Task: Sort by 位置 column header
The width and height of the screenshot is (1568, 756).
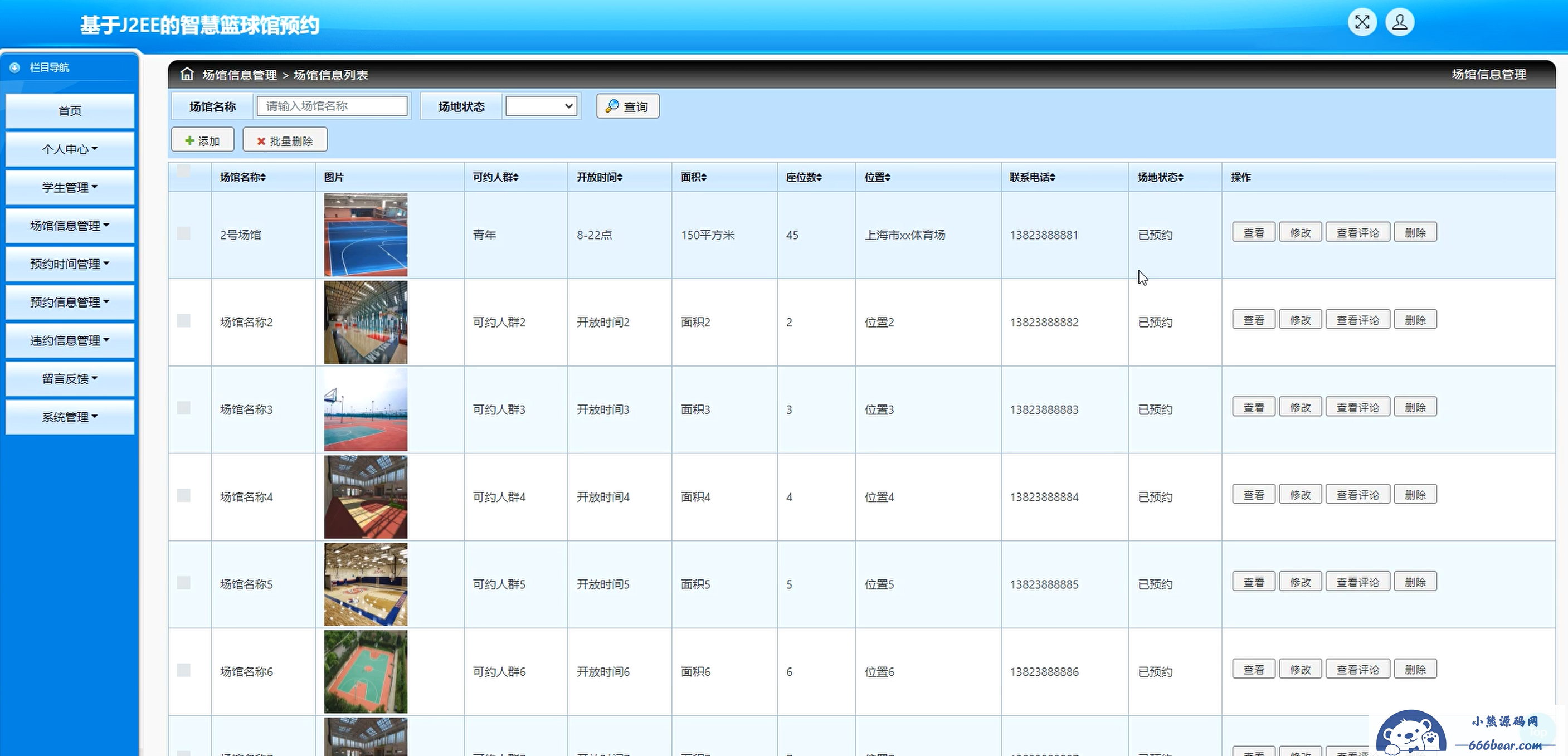Action: (877, 177)
